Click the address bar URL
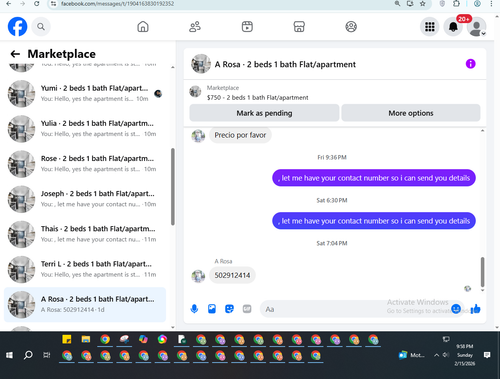Screen dimensions: 500x379 coord(117,4)
